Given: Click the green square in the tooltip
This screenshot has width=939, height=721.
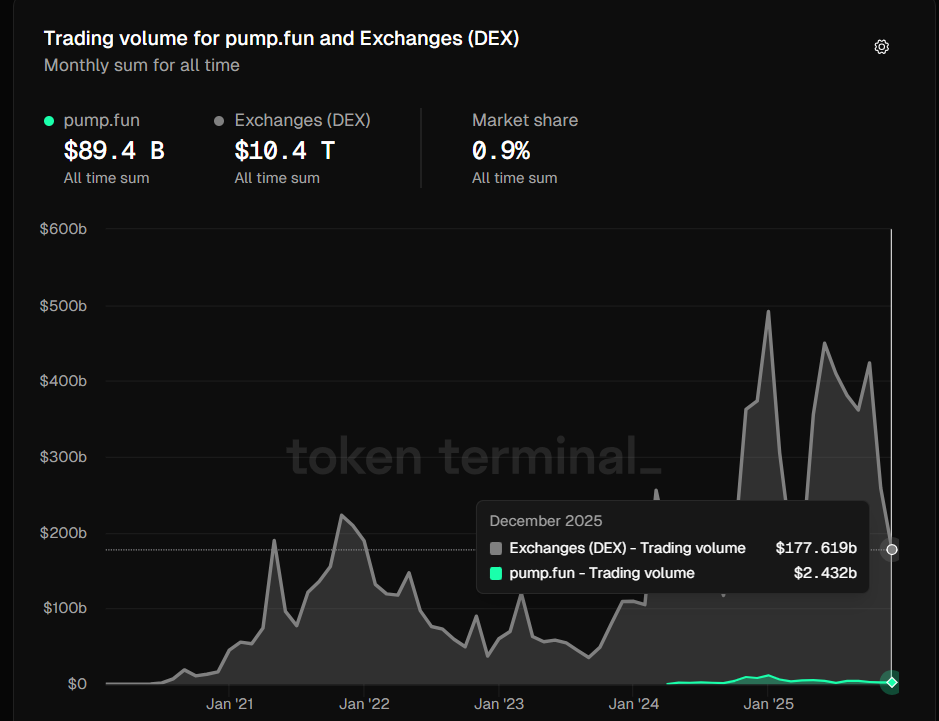Looking at the screenshot, I should click(x=496, y=573).
